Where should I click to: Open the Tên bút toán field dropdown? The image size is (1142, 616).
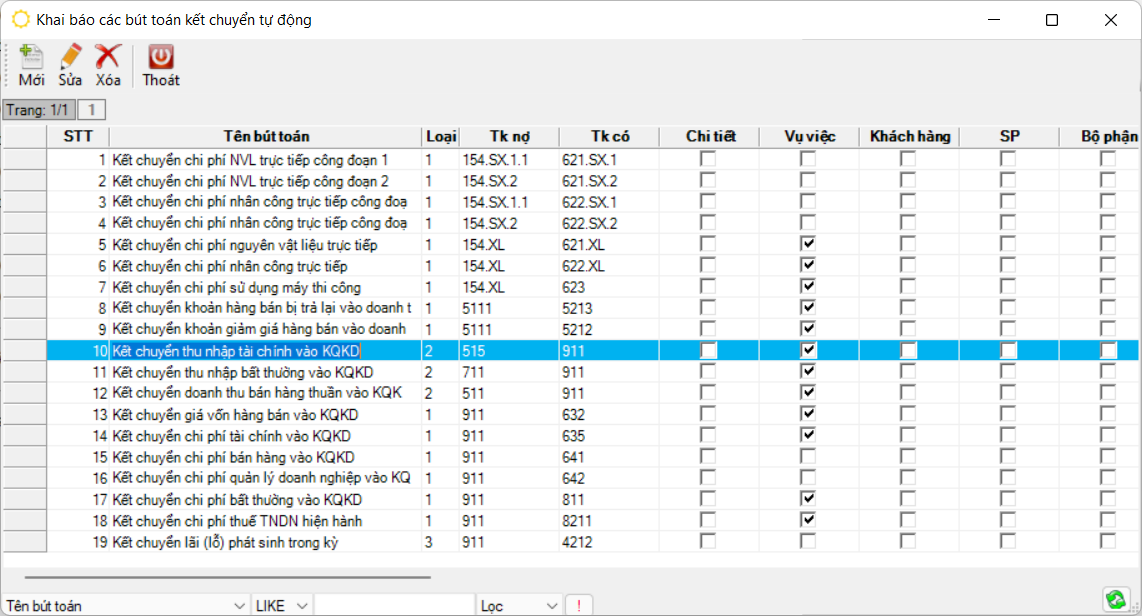click(239, 606)
